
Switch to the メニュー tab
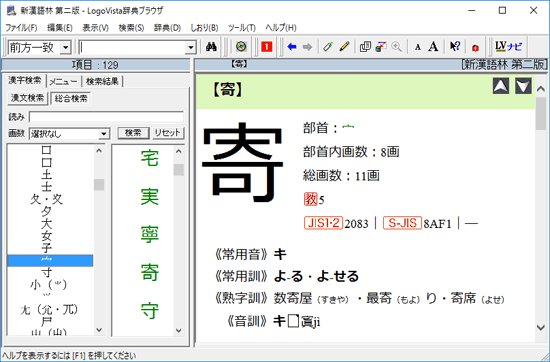63,82
